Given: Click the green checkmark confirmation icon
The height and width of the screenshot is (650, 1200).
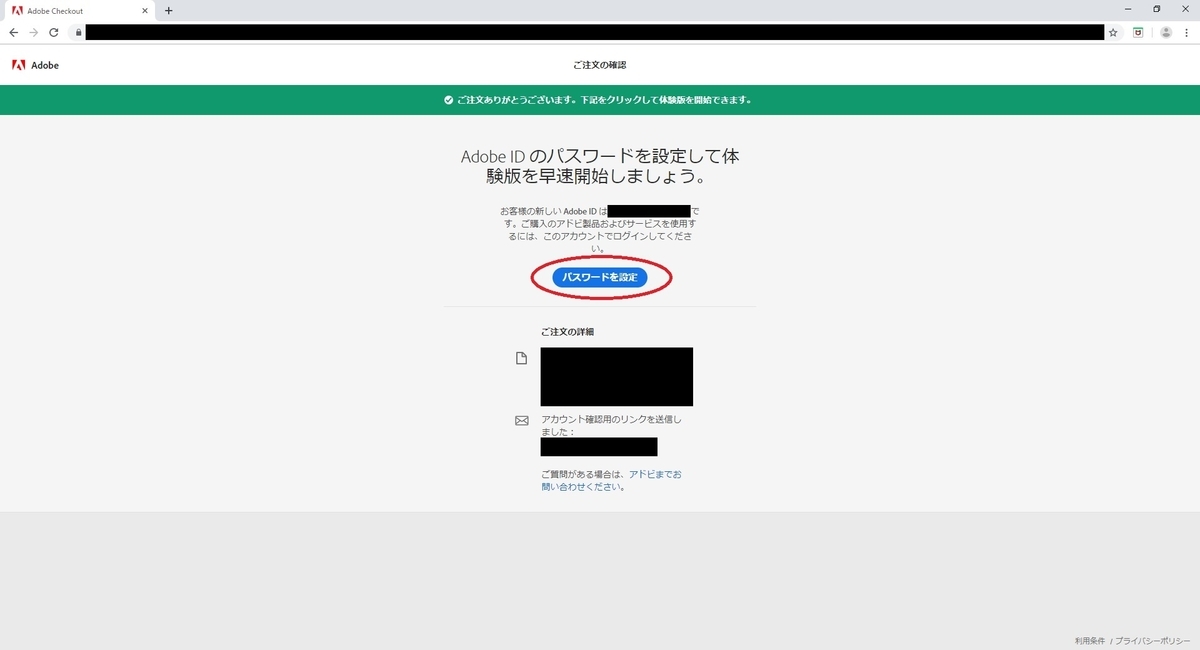Looking at the screenshot, I should pos(449,100).
